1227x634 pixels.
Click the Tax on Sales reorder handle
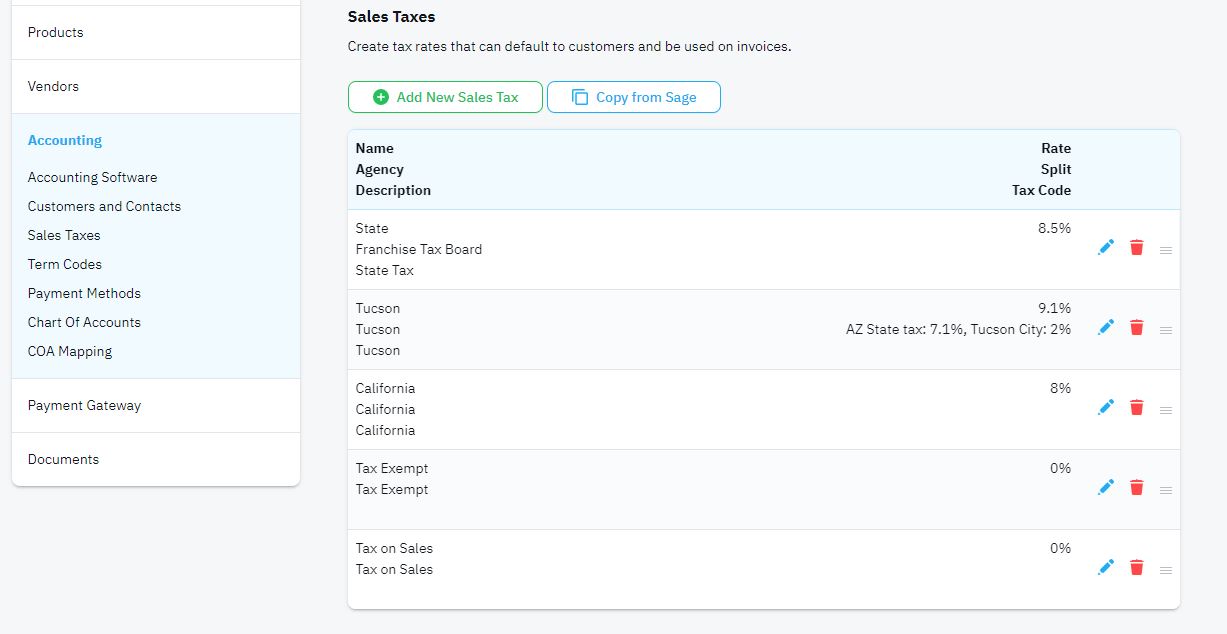click(1166, 570)
